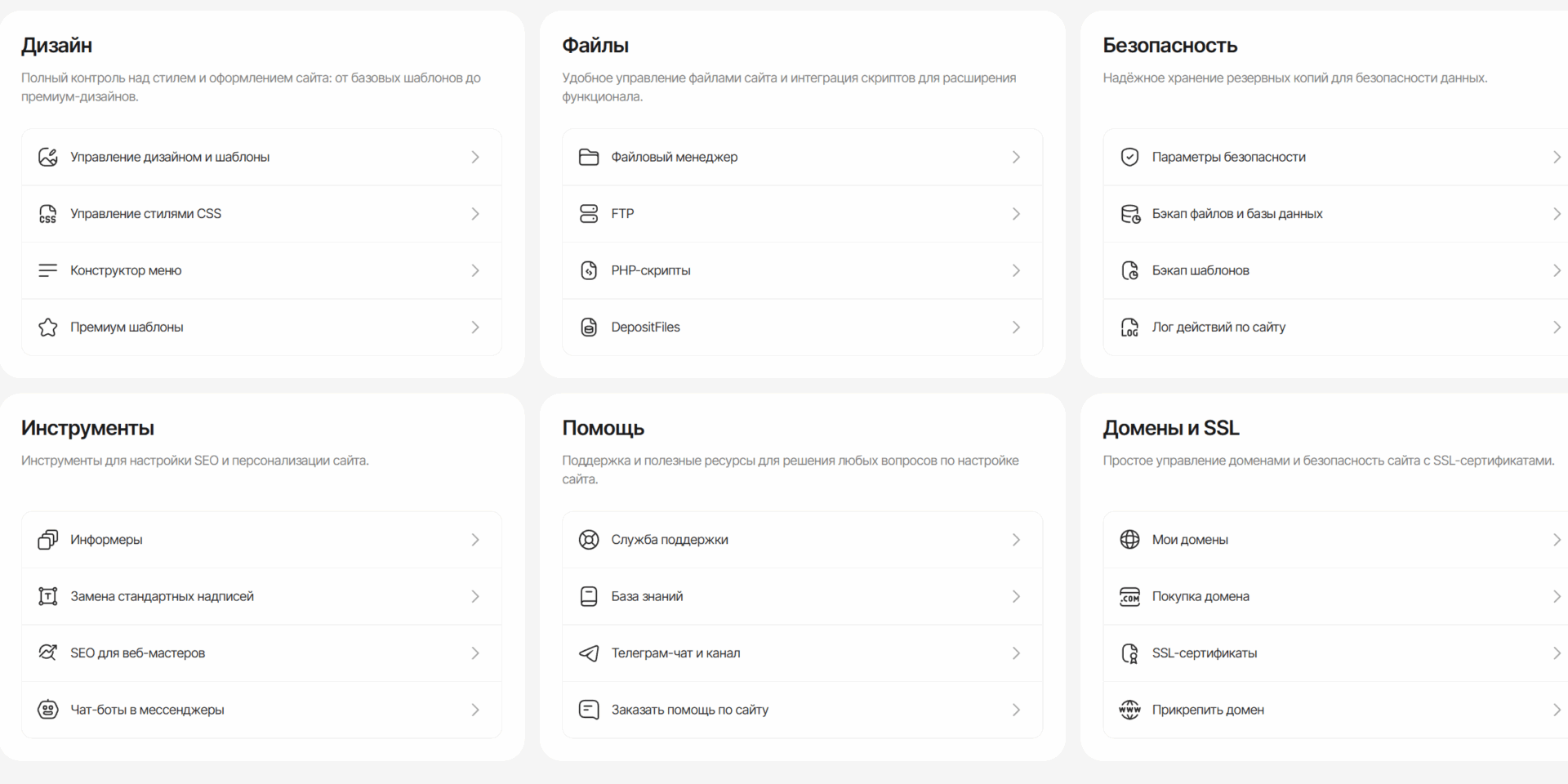Image resolution: width=1568 pixels, height=784 pixels.
Task: Click the LOG file icon
Action: click(x=1129, y=327)
